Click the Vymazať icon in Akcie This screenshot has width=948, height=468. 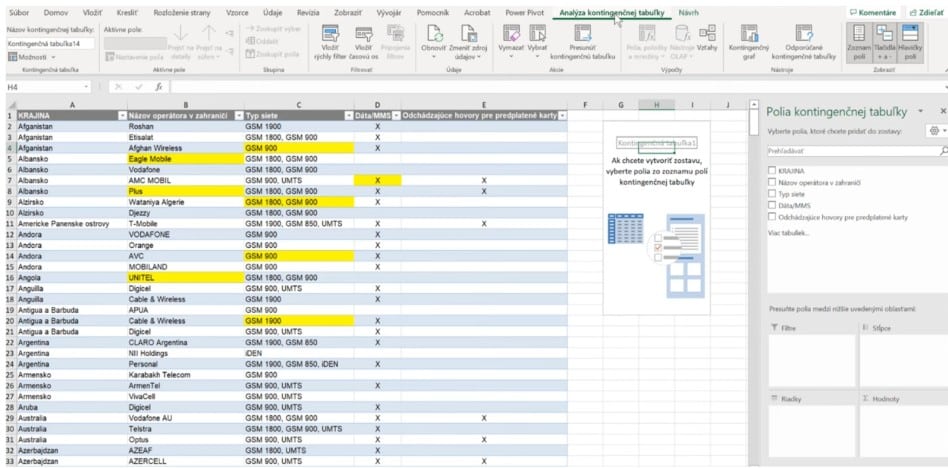point(511,34)
